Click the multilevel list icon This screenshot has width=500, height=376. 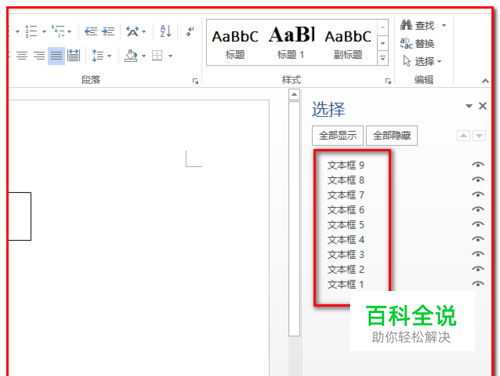coord(58,31)
